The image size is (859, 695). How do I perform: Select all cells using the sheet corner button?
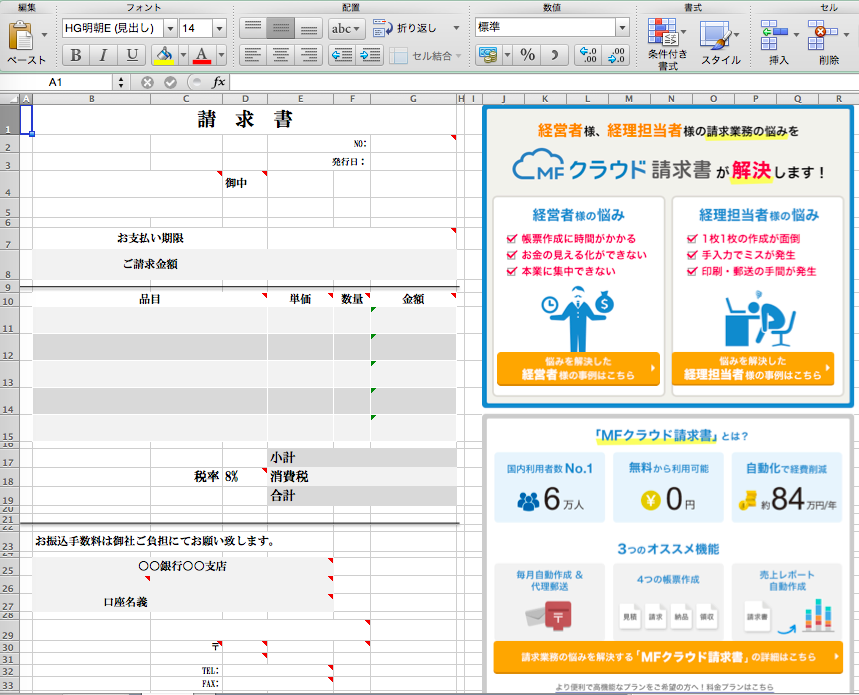click(x=10, y=99)
